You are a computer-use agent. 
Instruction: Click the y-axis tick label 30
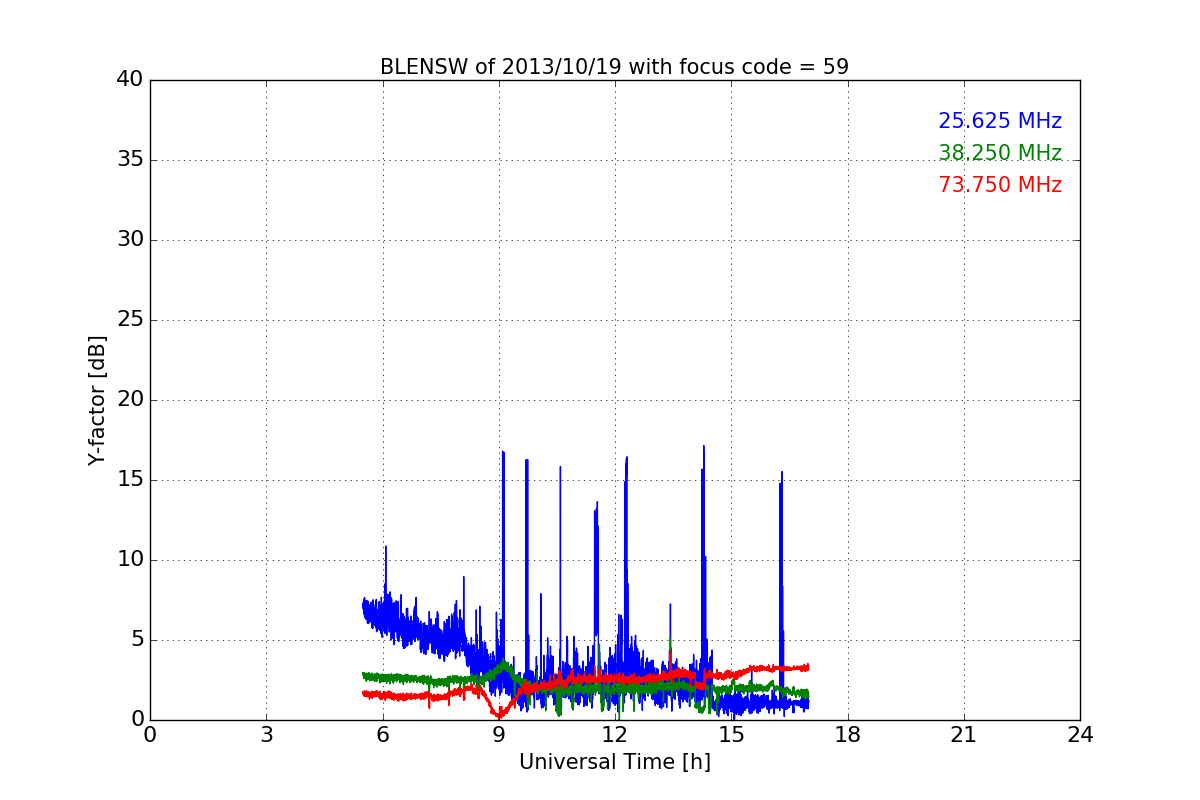[130, 239]
